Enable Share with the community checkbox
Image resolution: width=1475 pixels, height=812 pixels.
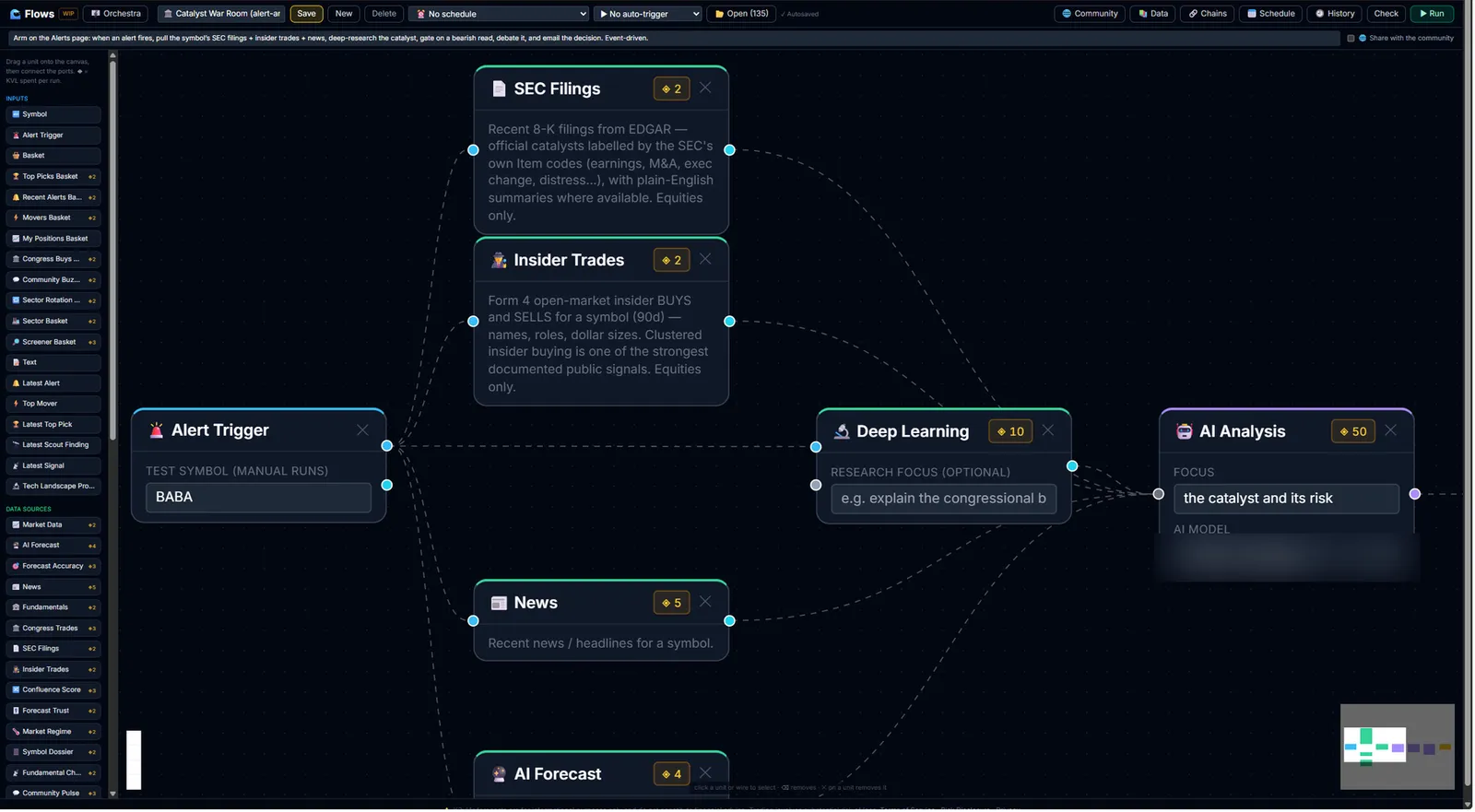(x=1351, y=39)
